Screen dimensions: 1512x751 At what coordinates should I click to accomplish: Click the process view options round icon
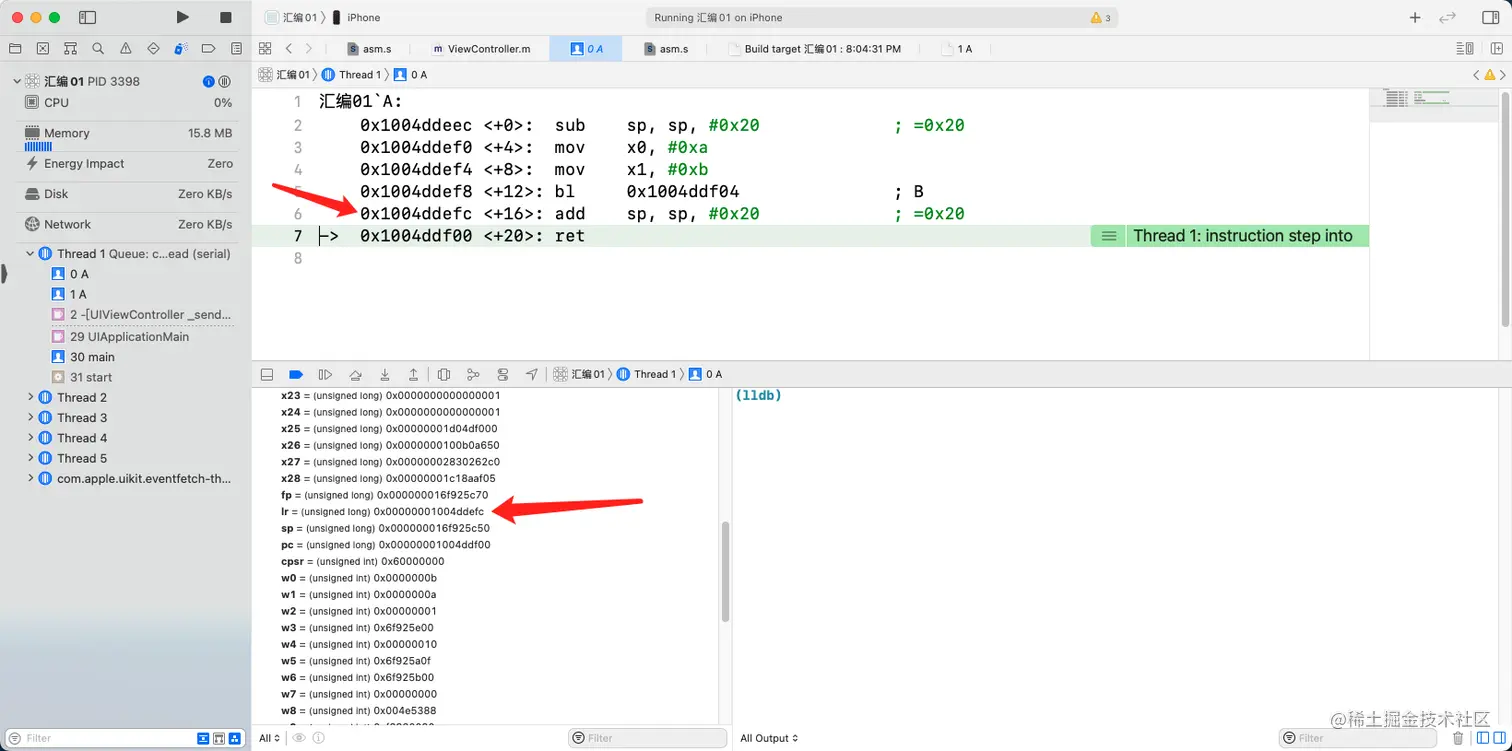click(225, 81)
